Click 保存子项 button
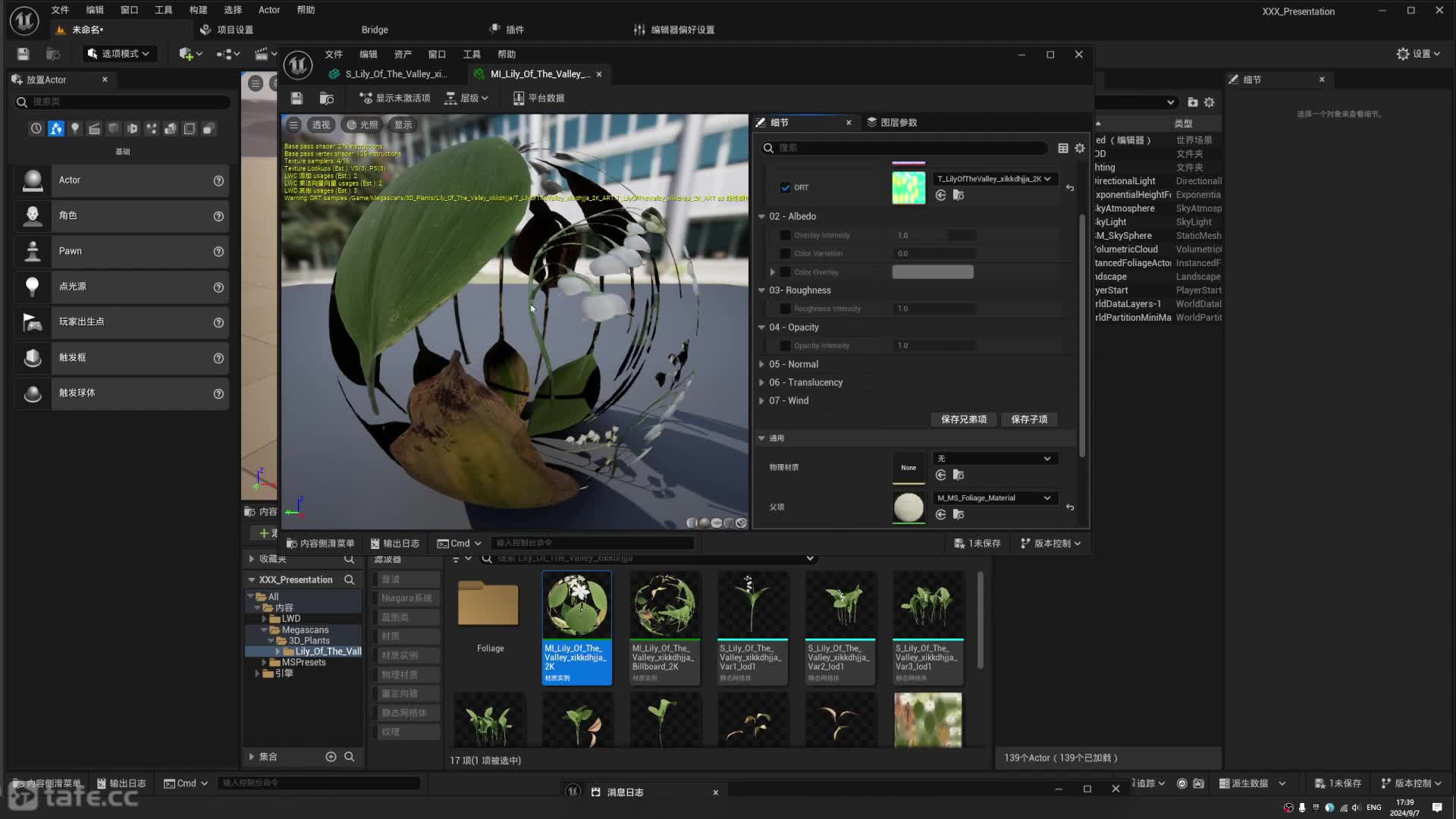1456x819 pixels. click(x=1028, y=419)
